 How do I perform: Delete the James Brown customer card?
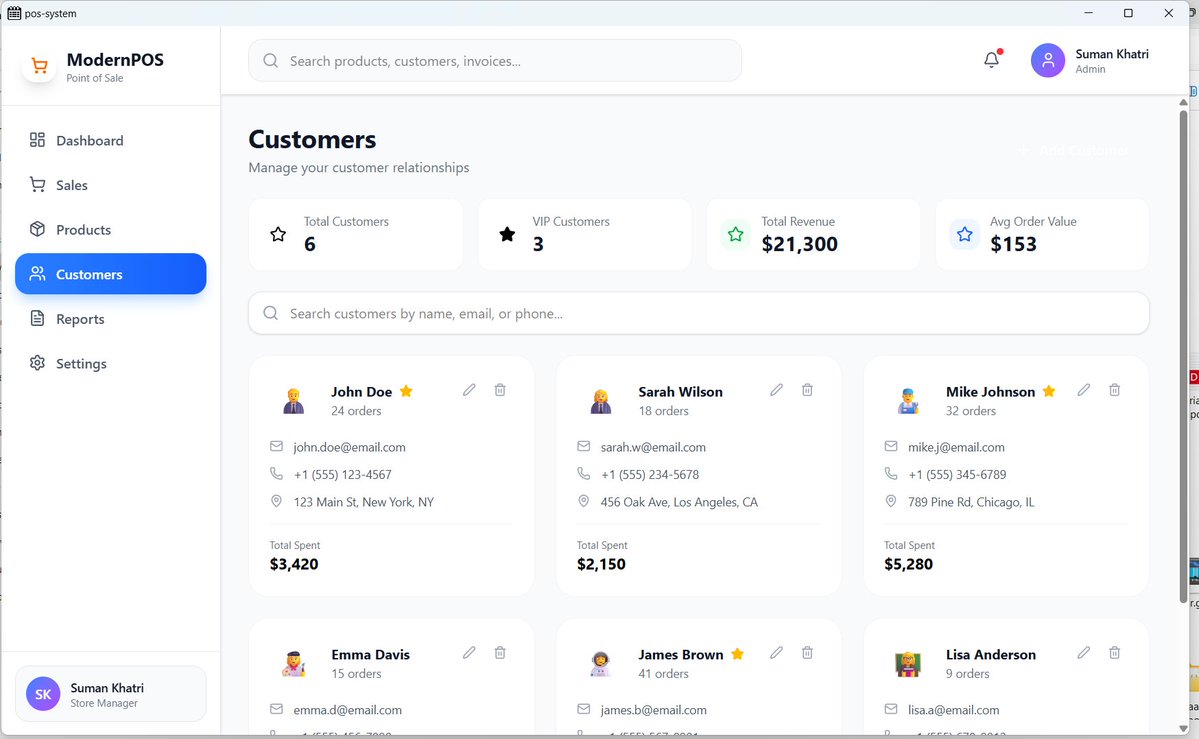[x=807, y=653]
